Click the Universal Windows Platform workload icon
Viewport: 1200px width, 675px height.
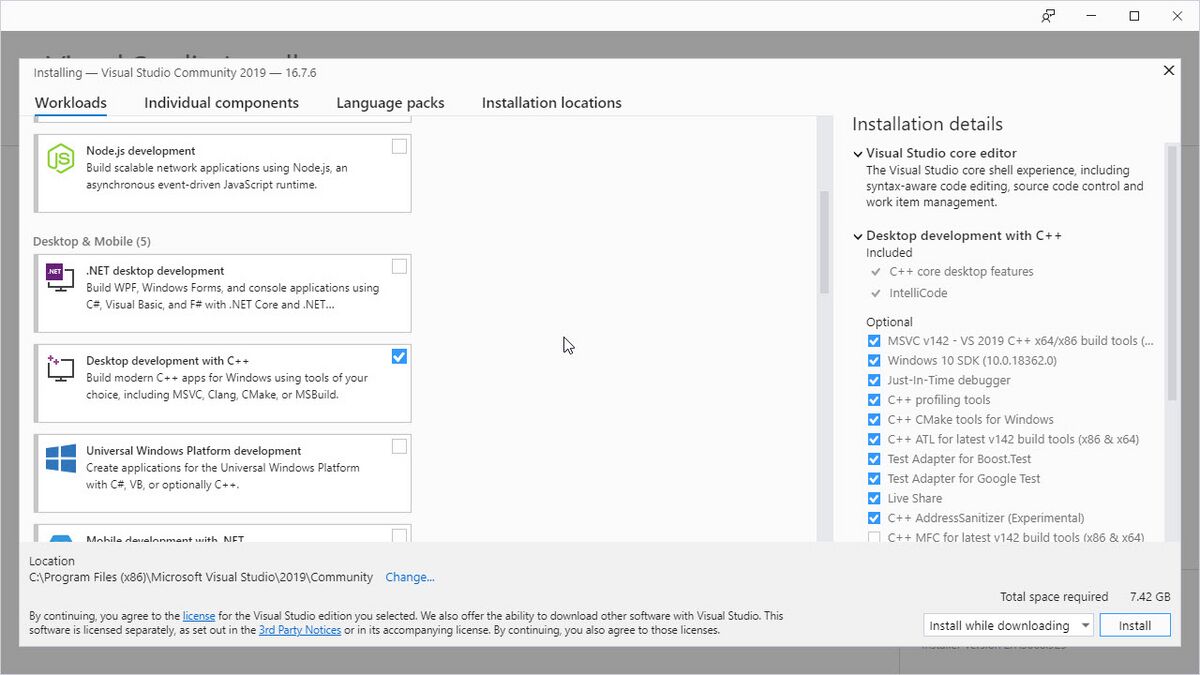click(x=61, y=459)
